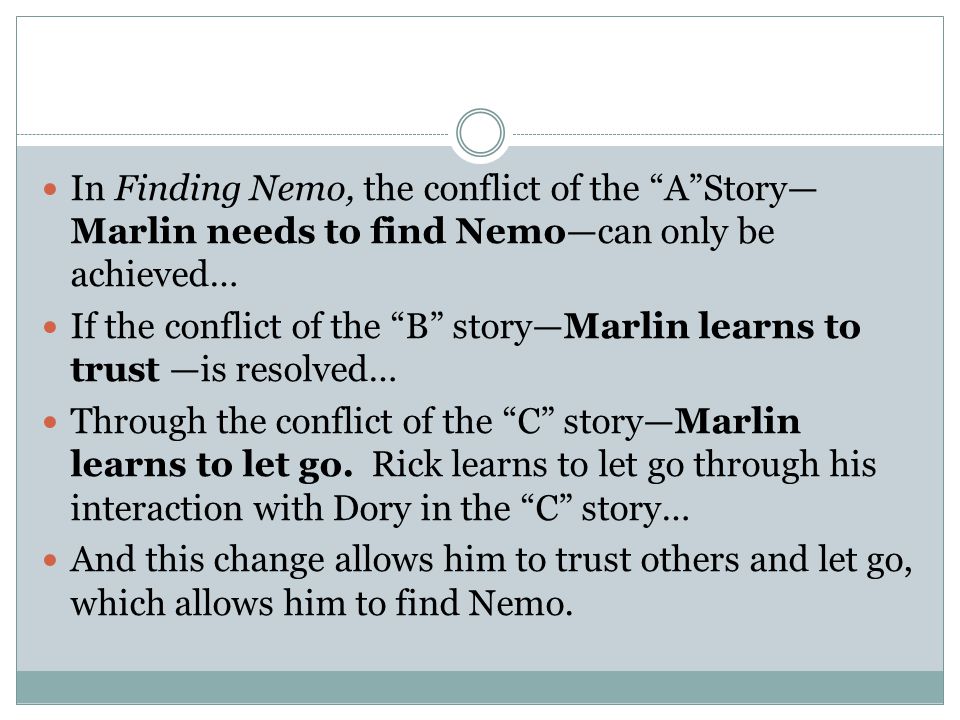Click the first orange bullet point
The width and height of the screenshot is (960, 720).
click(50, 189)
